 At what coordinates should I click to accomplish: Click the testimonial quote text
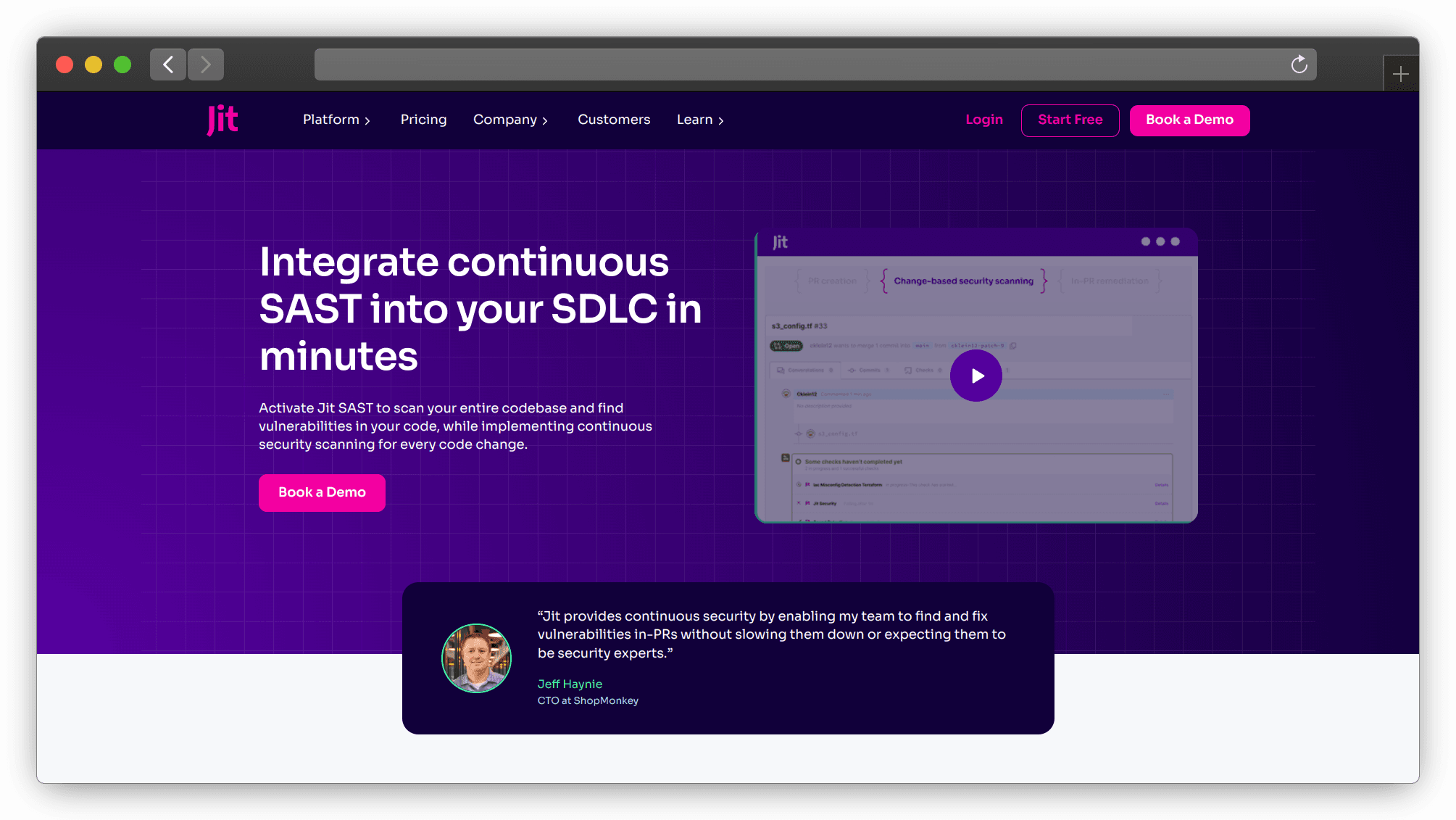tap(772, 634)
